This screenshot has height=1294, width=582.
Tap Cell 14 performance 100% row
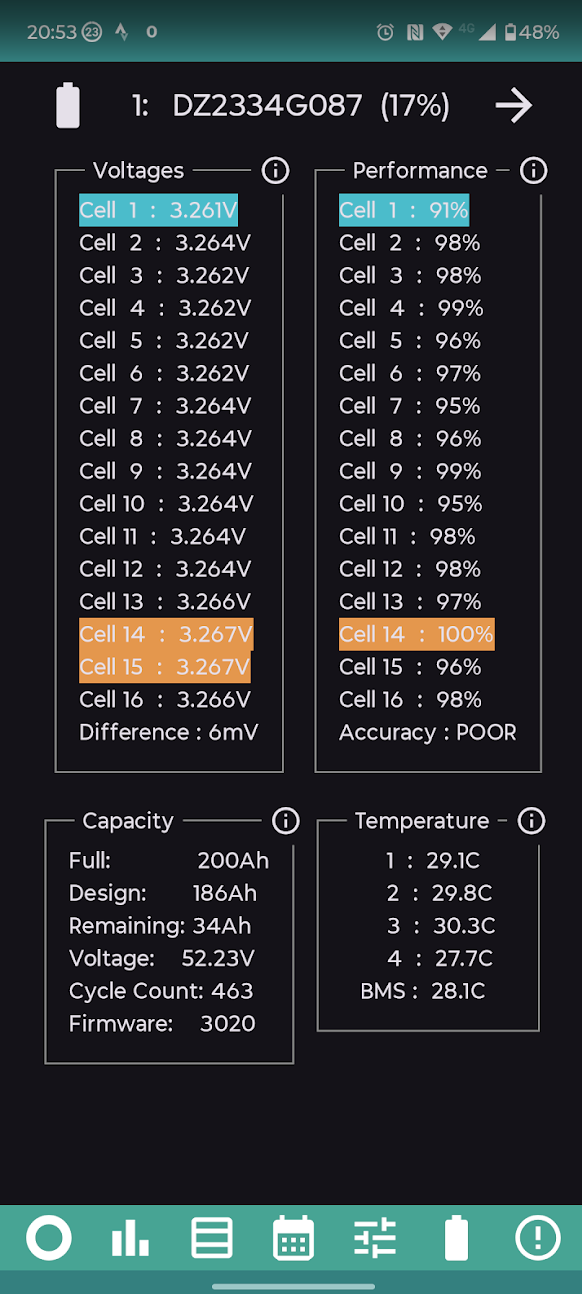(x=416, y=634)
